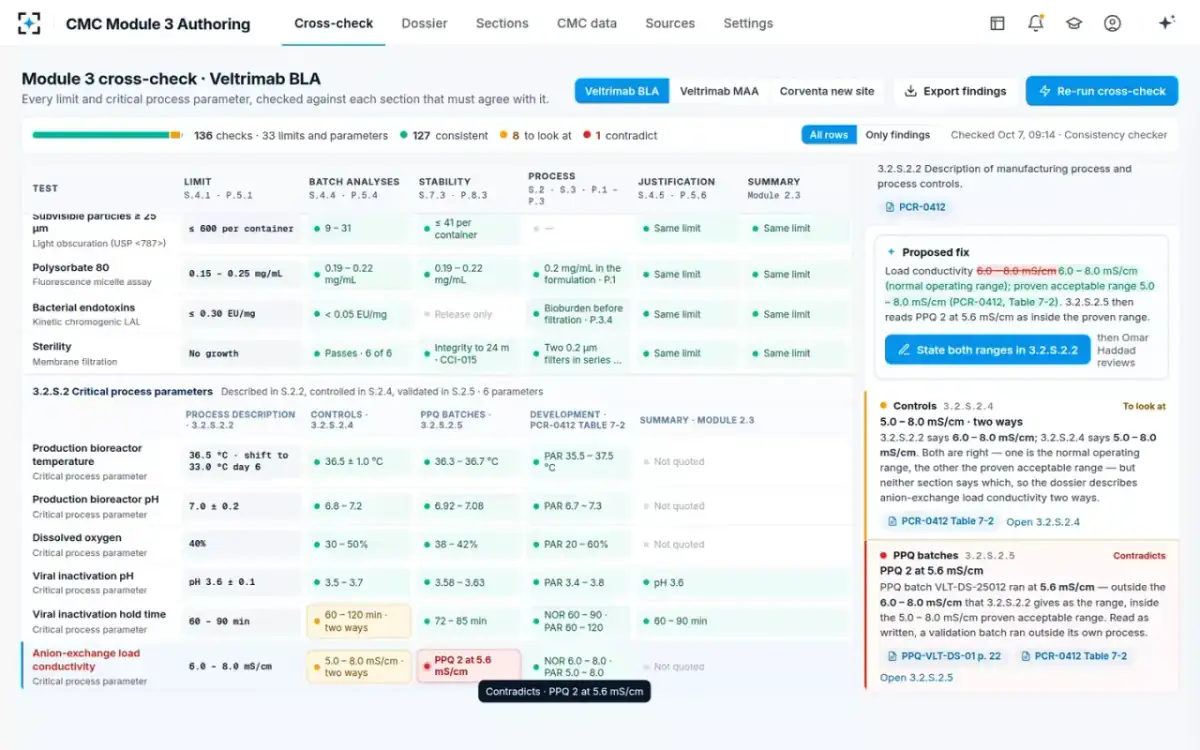This screenshot has height=750, width=1200.
Task: Open the PPQ-VLT-DS-01 p. 22 source chip
Action: coord(945,656)
